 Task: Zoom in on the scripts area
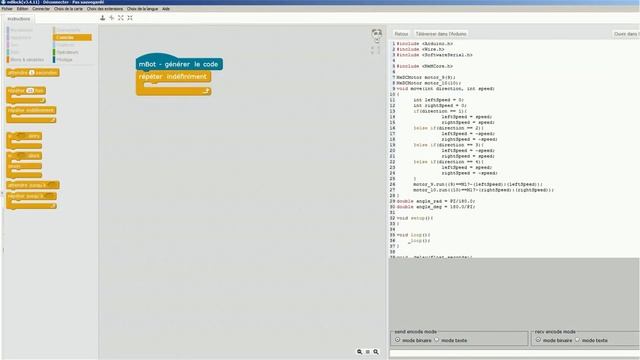click(376, 352)
